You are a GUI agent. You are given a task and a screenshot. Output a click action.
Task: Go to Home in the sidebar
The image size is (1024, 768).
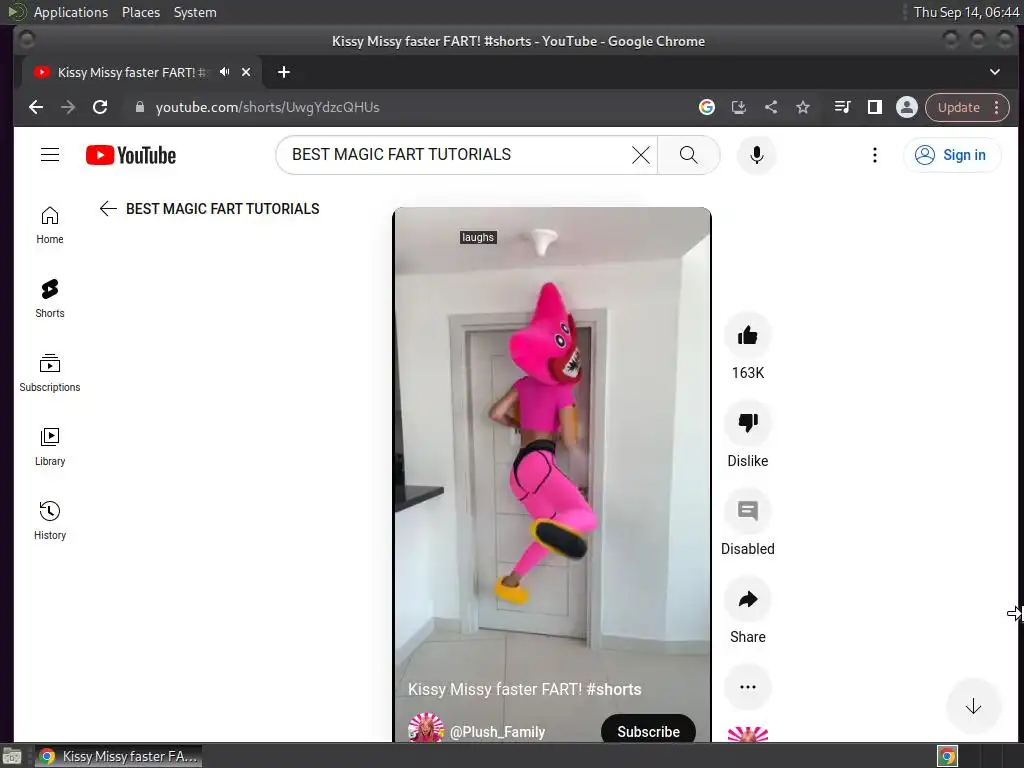[50, 225]
